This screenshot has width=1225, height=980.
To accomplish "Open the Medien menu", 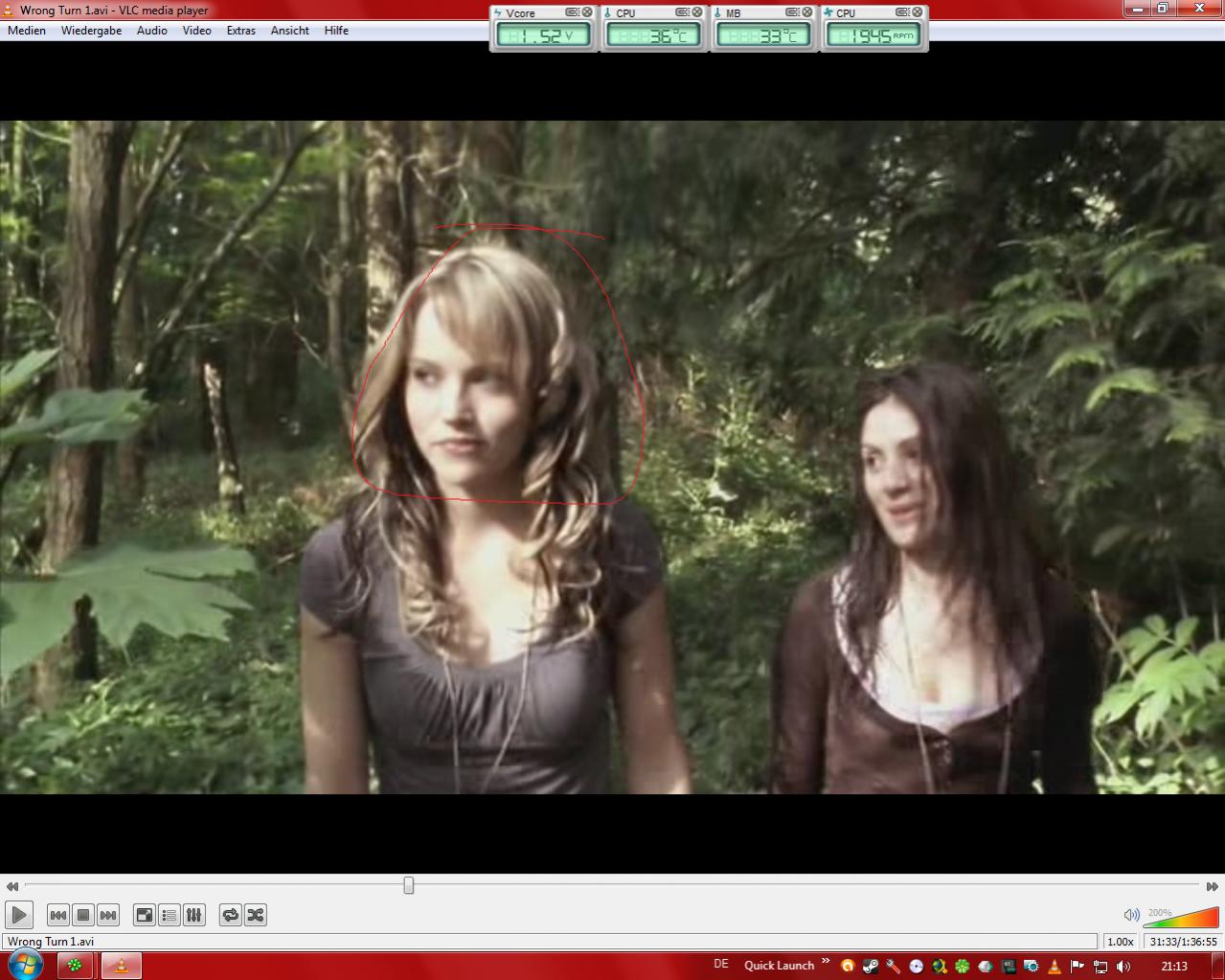I will click(27, 31).
